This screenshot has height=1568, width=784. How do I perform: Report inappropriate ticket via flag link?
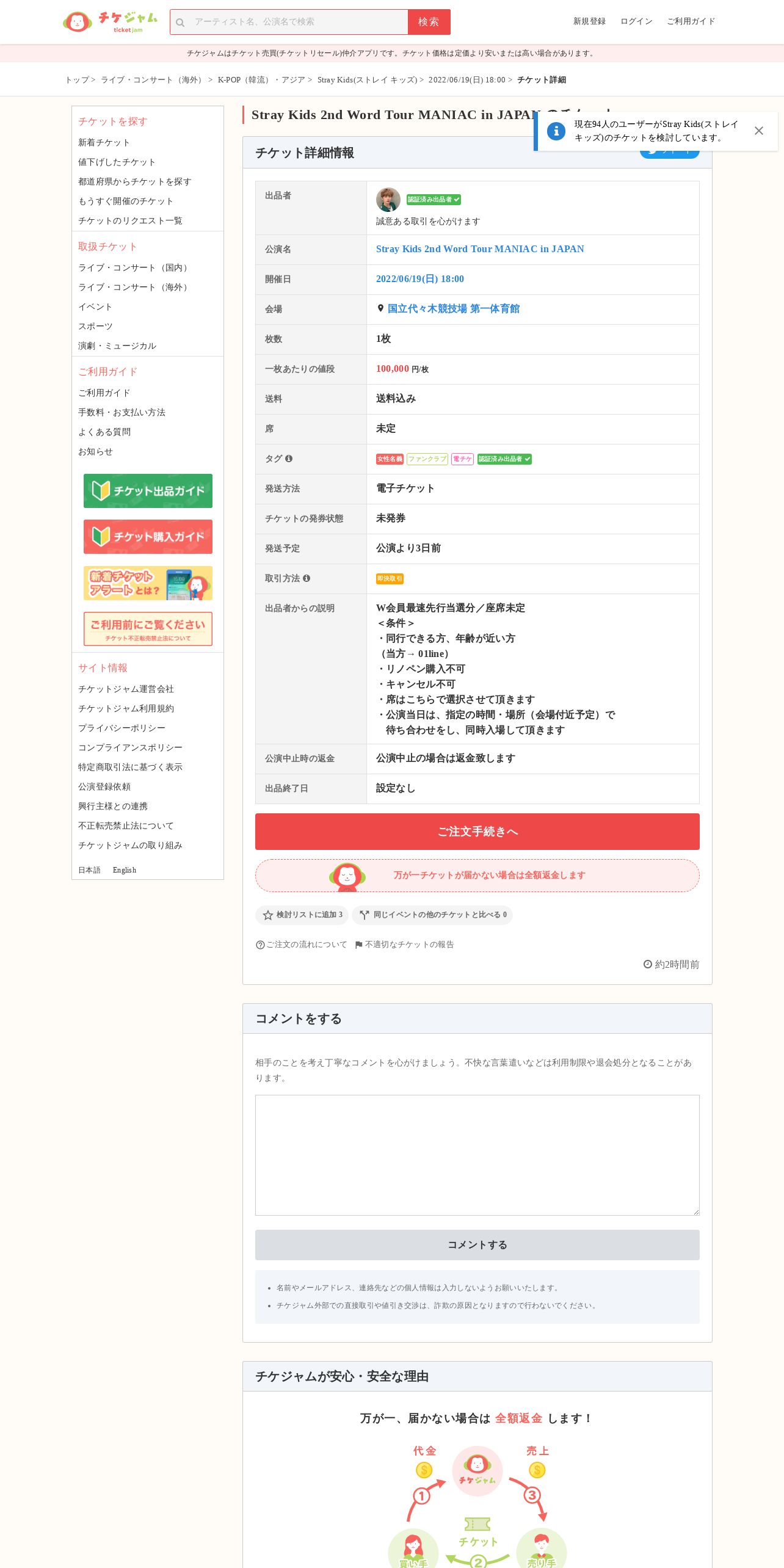404,945
